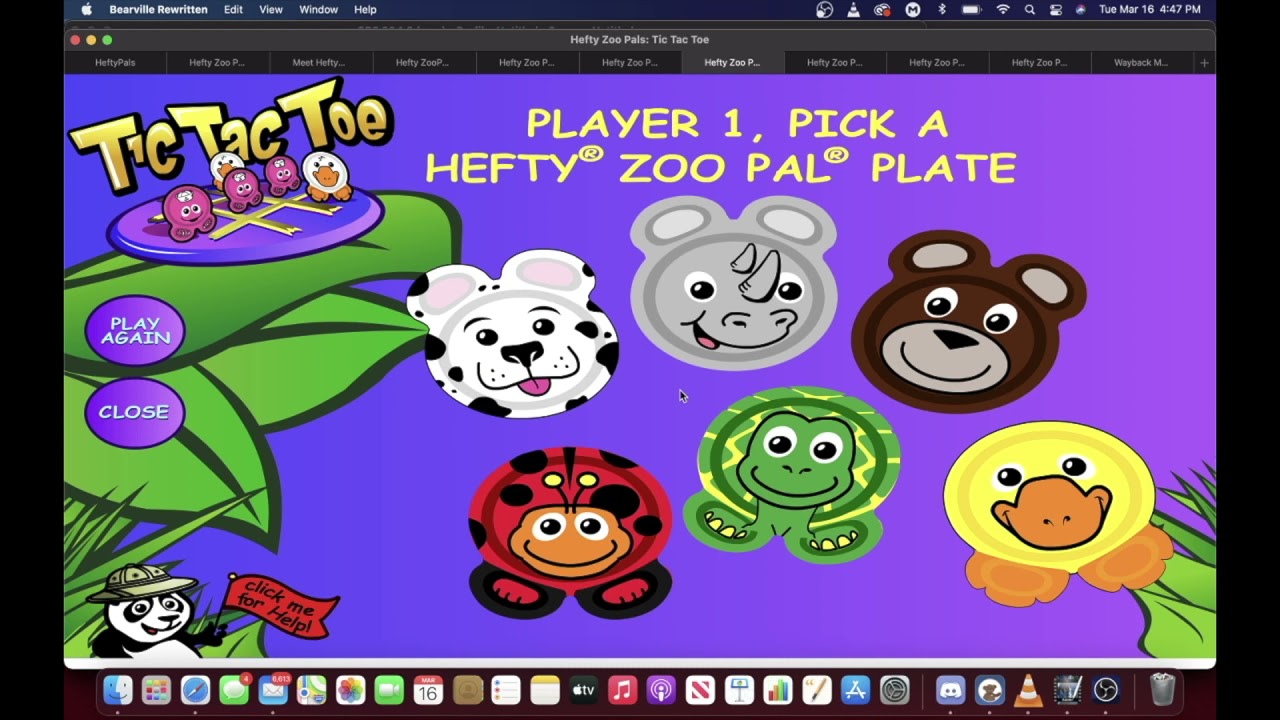This screenshot has height=720, width=1280.
Task: Pick the Dalmatian dog plate
Action: click(513, 334)
